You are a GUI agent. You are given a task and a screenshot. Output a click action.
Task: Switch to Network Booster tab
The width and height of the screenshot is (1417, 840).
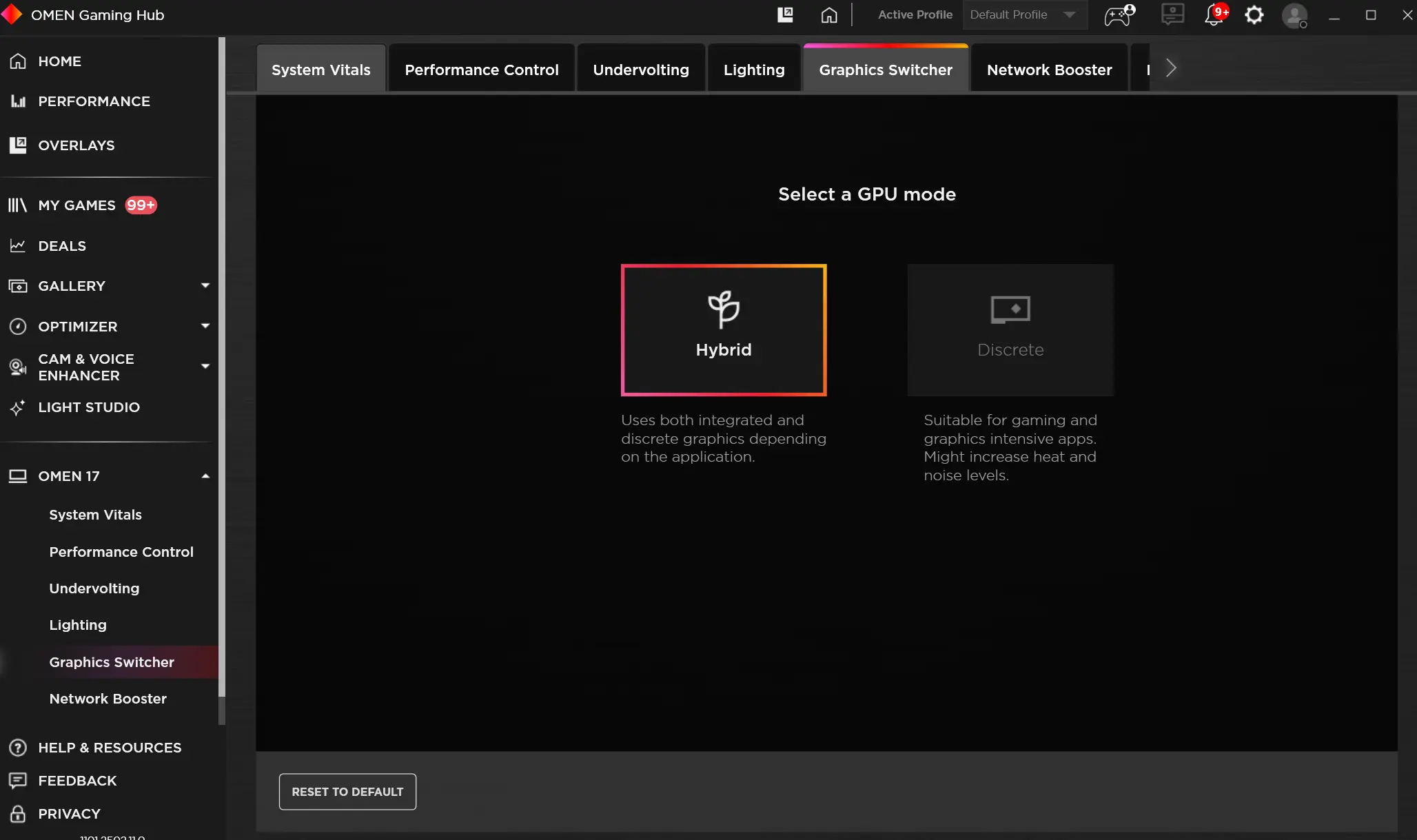(x=1049, y=69)
